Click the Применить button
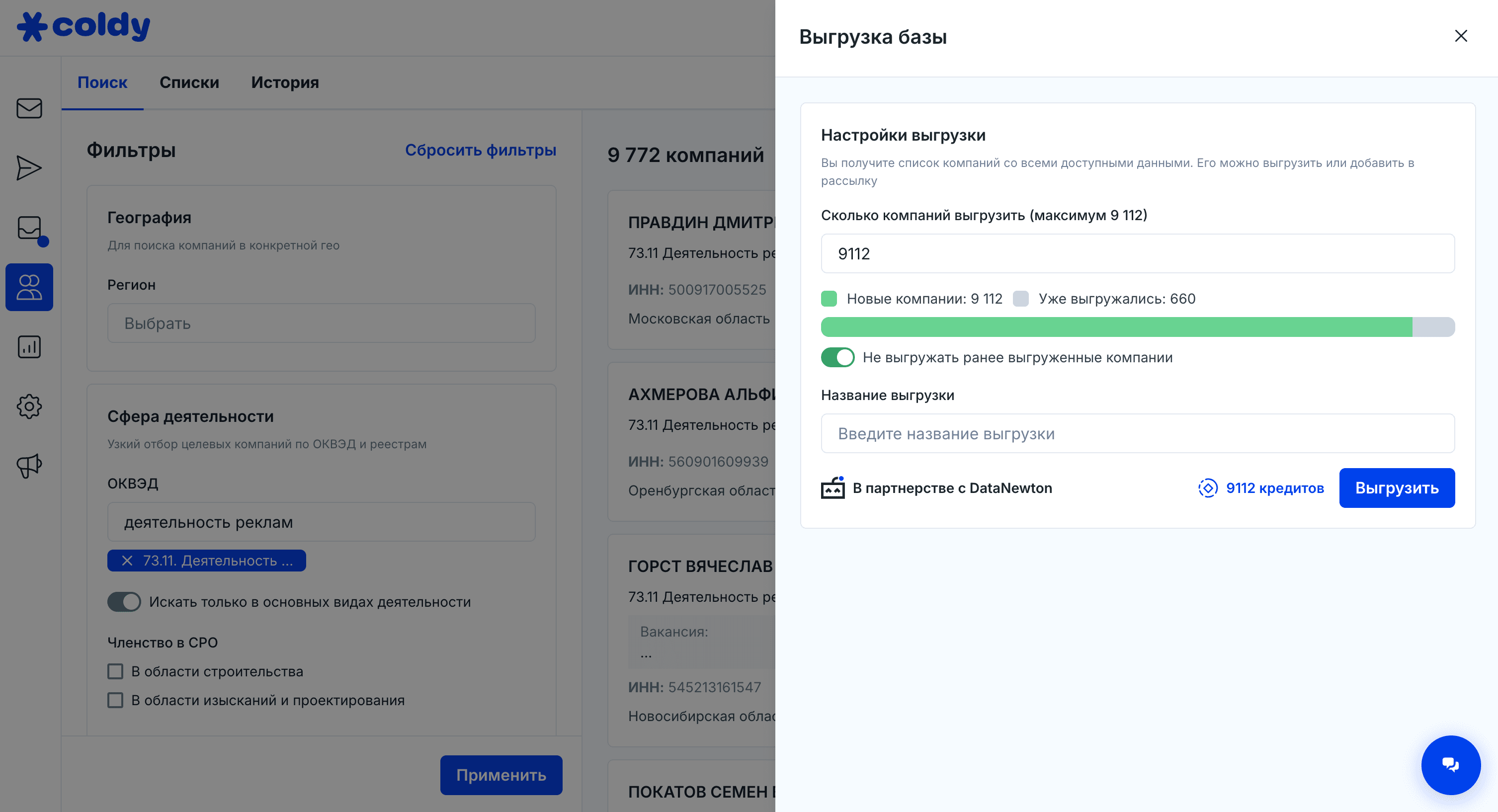This screenshot has width=1498, height=812. click(x=500, y=775)
